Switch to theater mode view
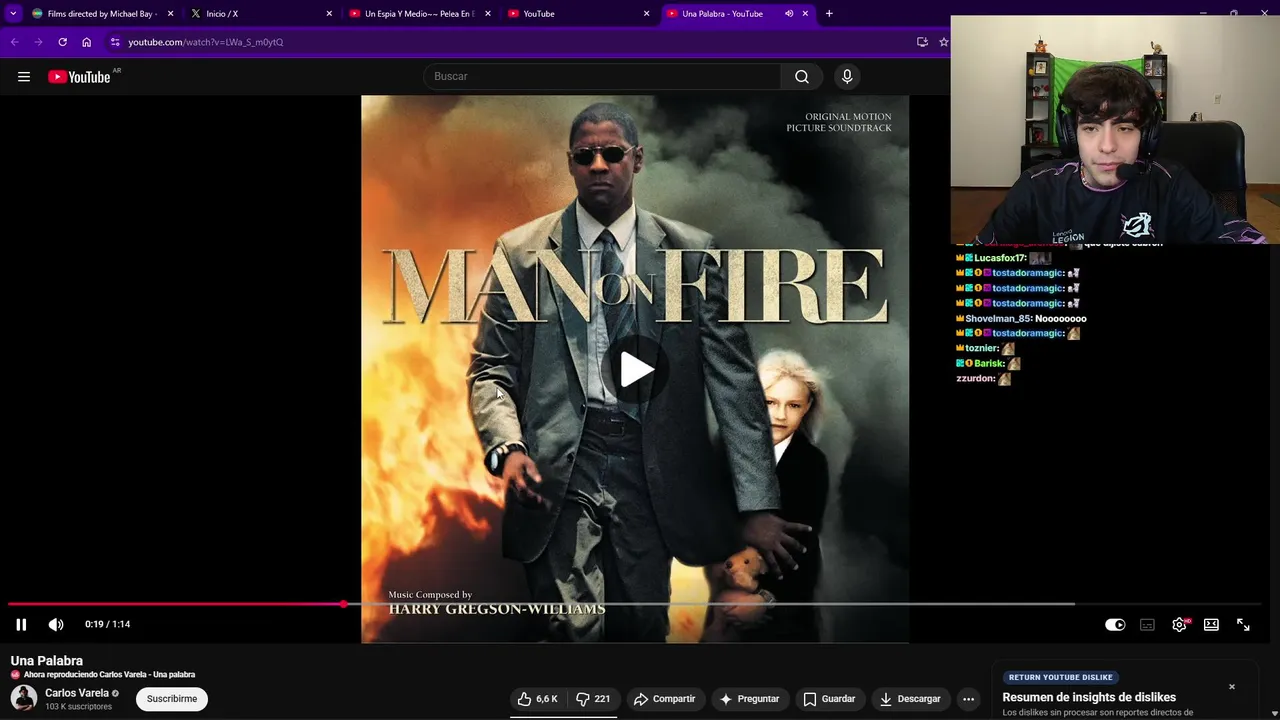Viewport: 1280px width, 720px height. click(1211, 625)
